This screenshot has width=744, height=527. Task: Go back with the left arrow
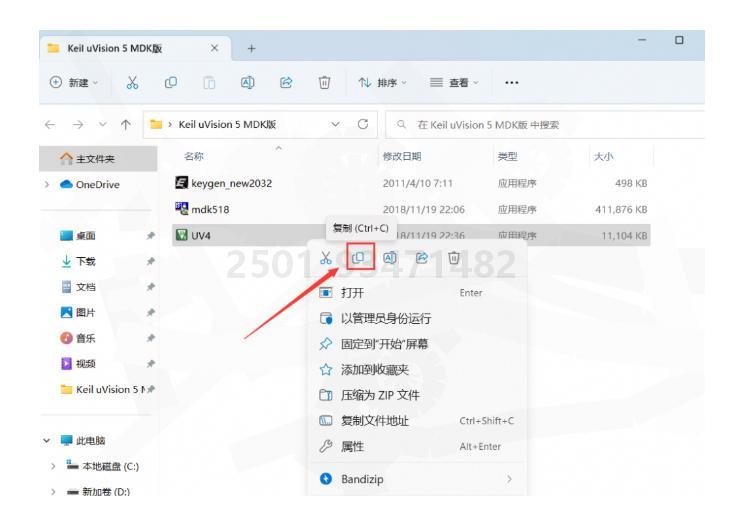point(50,125)
